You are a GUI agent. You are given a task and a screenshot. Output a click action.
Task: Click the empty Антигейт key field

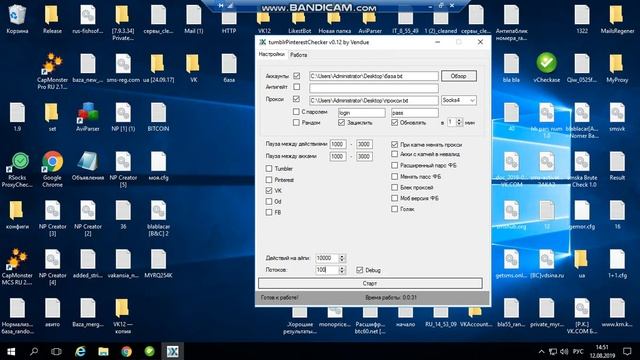(373, 88)
